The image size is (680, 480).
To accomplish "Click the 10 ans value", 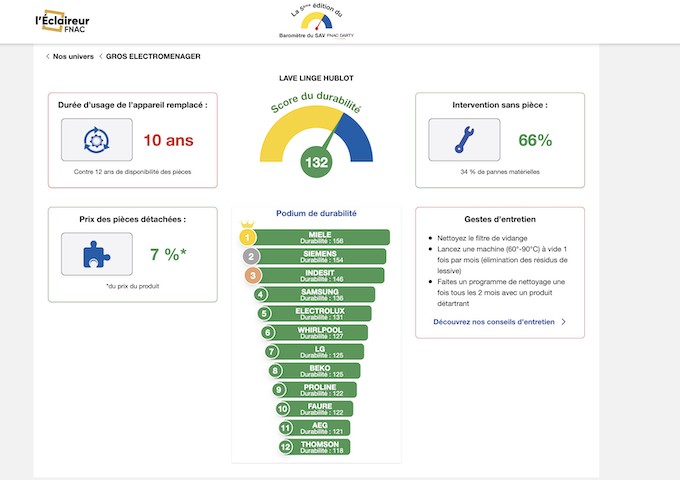I will pyautogui.click(x=168, y=140).
